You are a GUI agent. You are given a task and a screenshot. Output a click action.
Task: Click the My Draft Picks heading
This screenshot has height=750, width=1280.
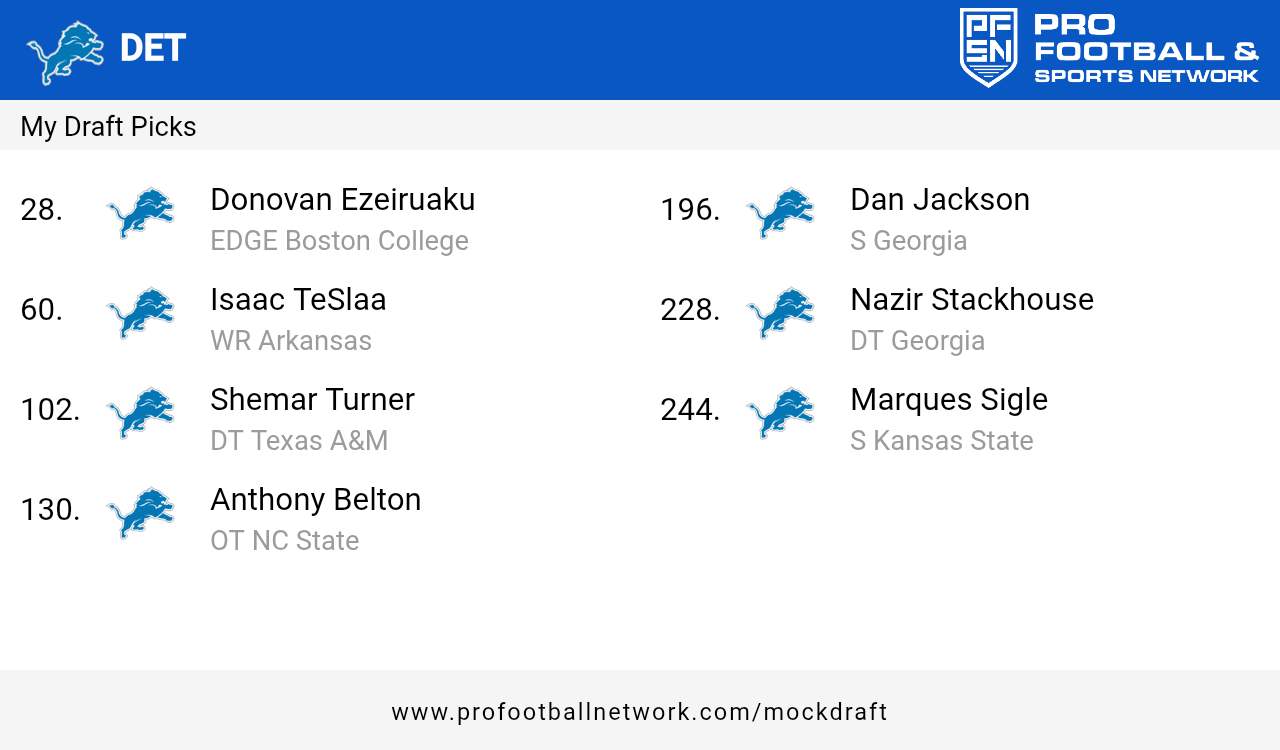coord(108,127)
